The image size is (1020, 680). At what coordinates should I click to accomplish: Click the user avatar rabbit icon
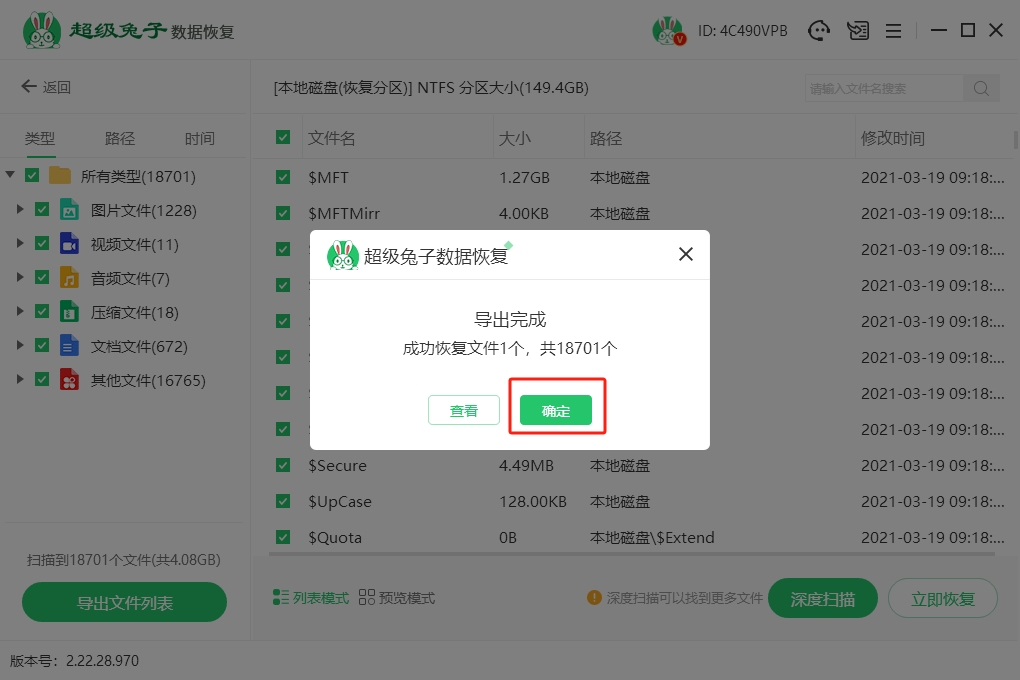point(667,31)
